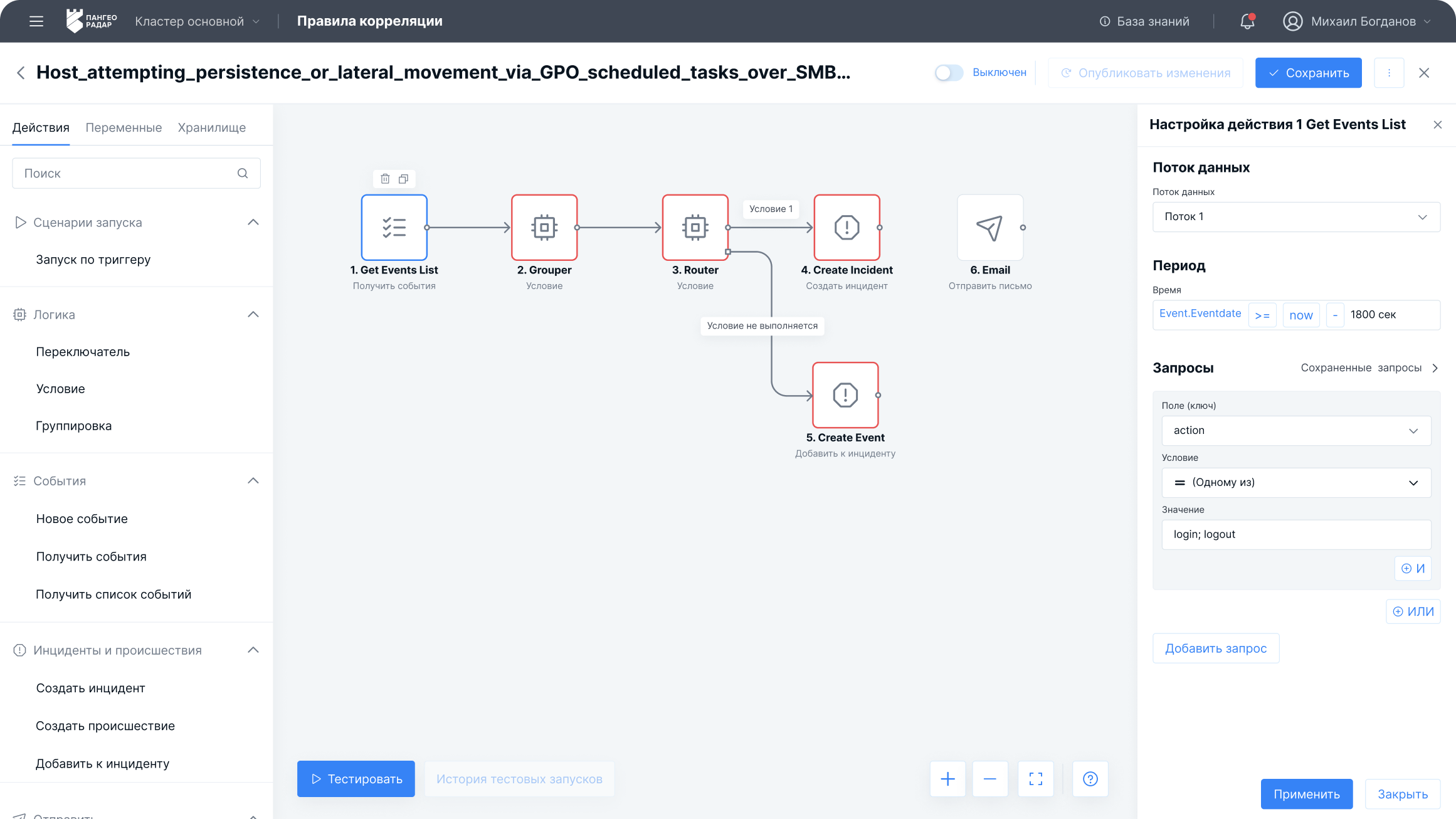
Task: Open the action field key dropdown
Action: (x=1295, y=430)
